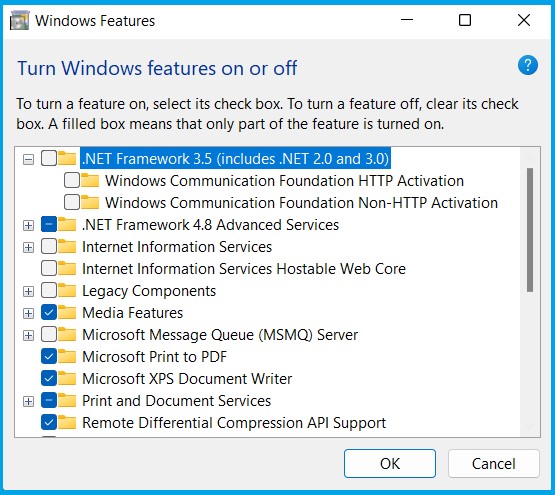The image size is (555, 495).
Task: Collapse the .NET Framework 3.5 tree node
Action: pyautogui.click(x=28, y=159)
